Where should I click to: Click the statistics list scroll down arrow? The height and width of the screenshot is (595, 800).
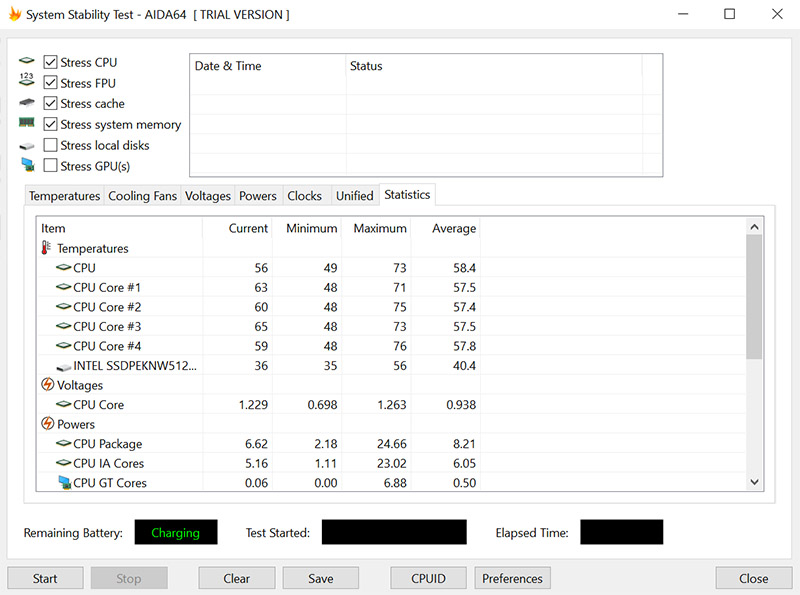(755, 482)
